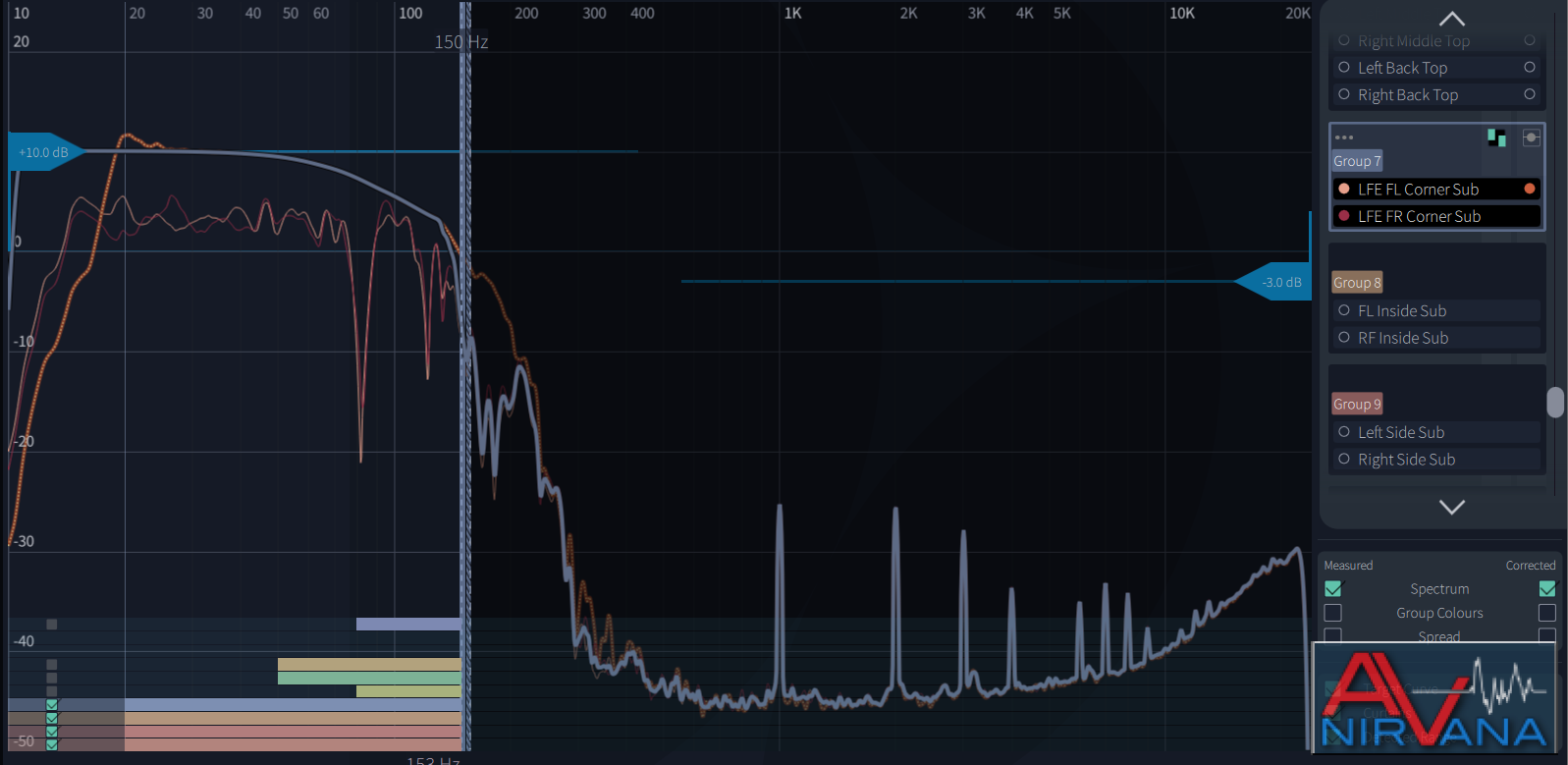
Task: Click the teal group link icon in Group 7
Action: pyautogui.click(x=1496, y=137)
